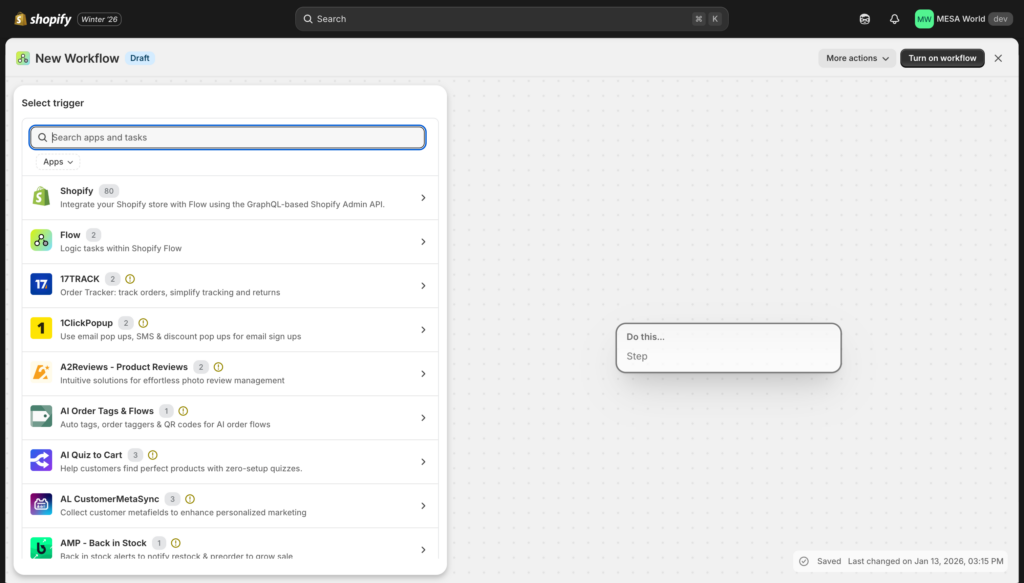Viewport: 1024px width, 583px height.
Task: Click the 17TRACK app icon
Action: (41, 284)
